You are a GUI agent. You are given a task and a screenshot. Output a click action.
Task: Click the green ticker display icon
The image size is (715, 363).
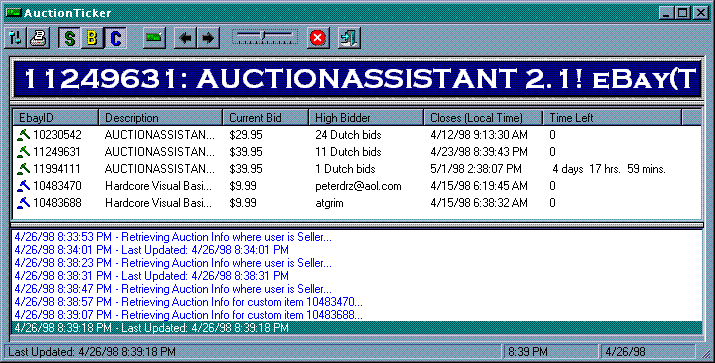(154, 38)
